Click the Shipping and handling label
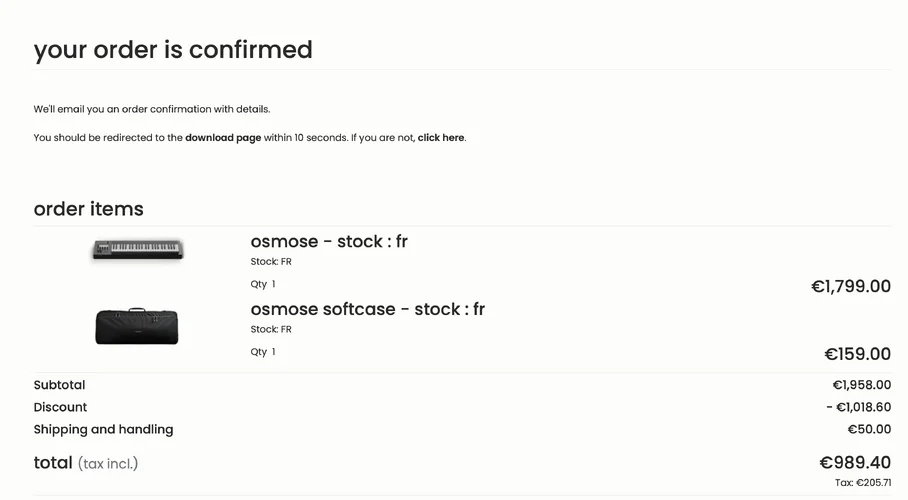The width and height of the screenshot is (908, 500). coord(103,429)
